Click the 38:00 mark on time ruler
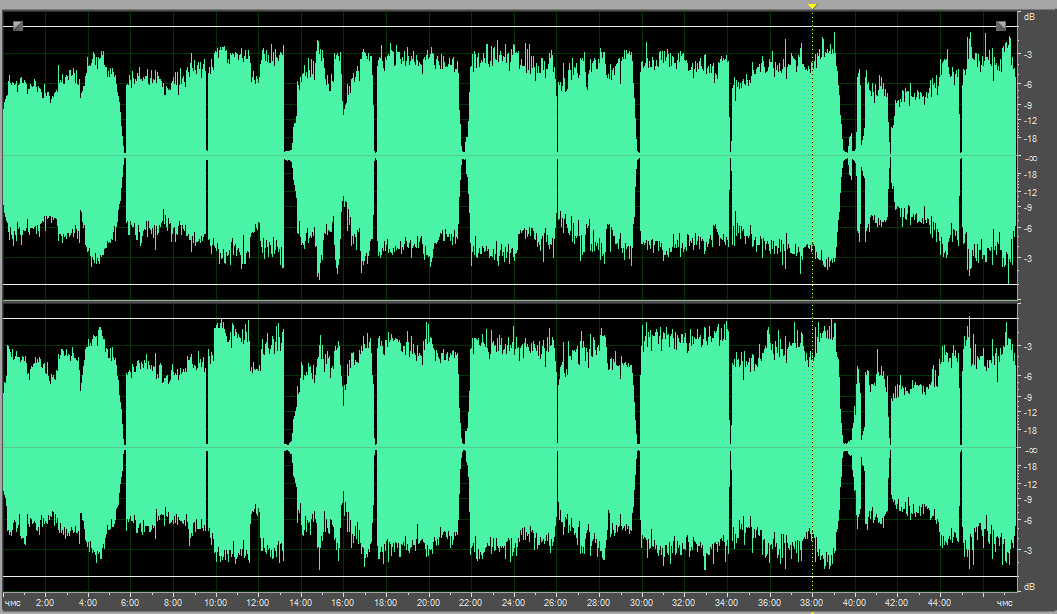 click(812, 603)
